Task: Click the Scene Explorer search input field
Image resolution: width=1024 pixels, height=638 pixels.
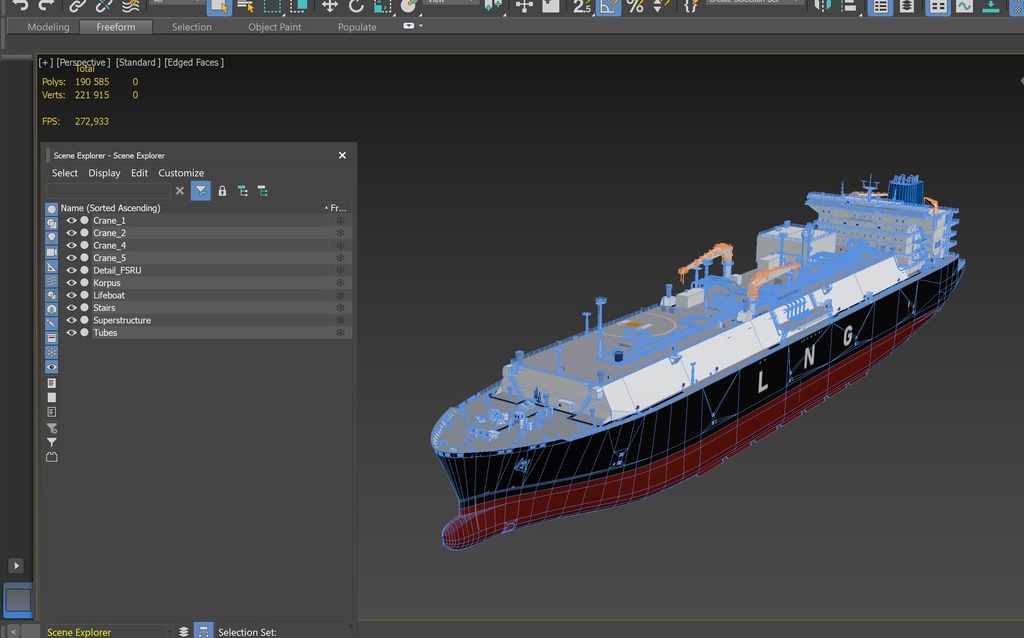Action: 108,191
